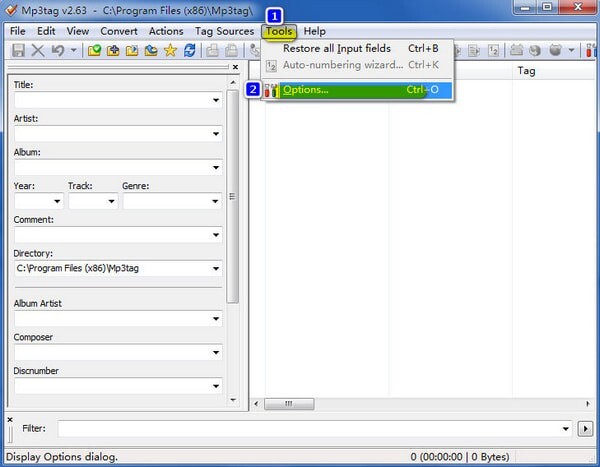
Task: Expand the Title field dropdown
Action: tap(216, 100)
